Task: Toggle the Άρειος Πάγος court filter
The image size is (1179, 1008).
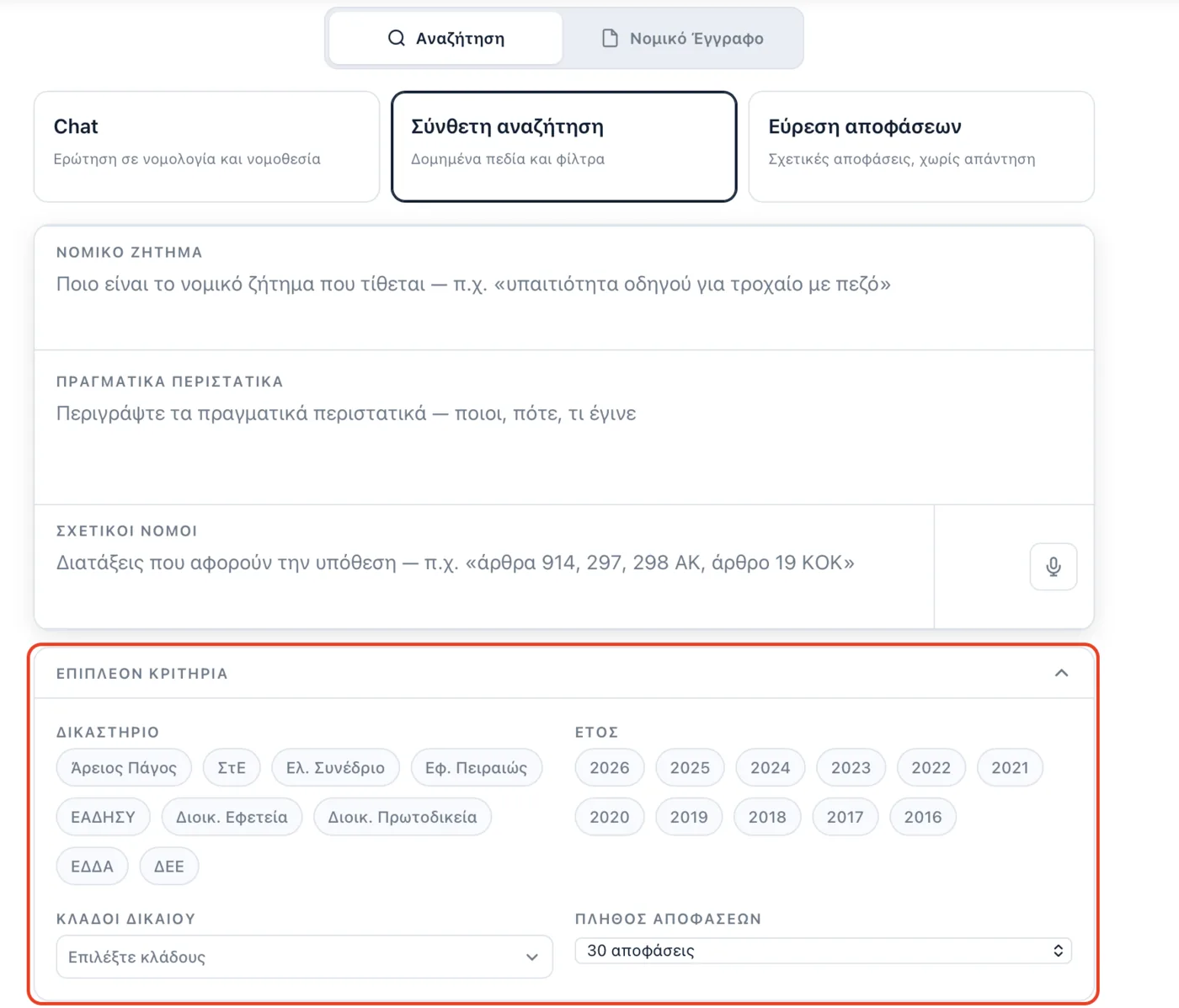Action: click(124, 768)
